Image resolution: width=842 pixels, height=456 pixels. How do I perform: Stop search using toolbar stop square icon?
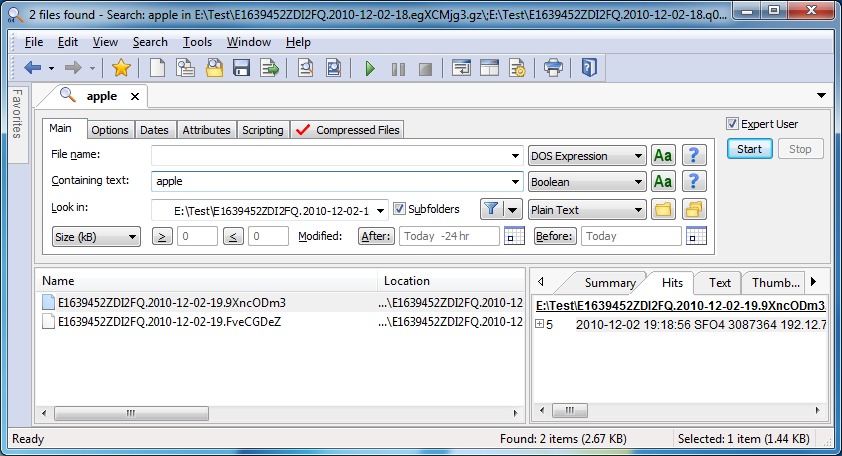click(425, 69)
